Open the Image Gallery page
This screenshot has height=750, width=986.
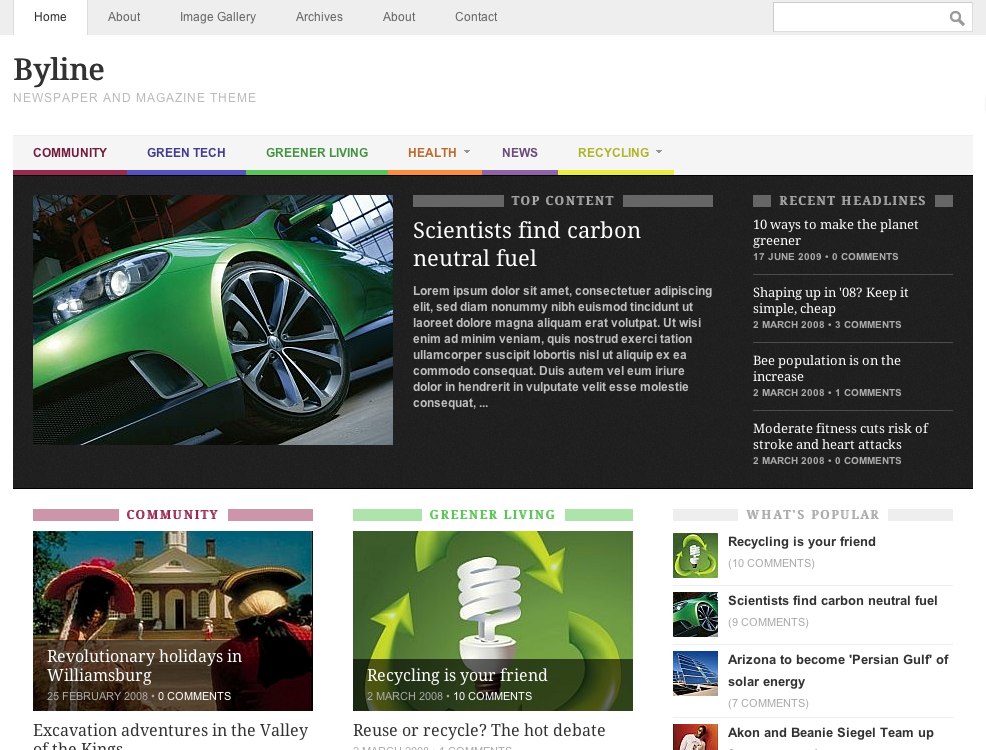pos(218,17)
